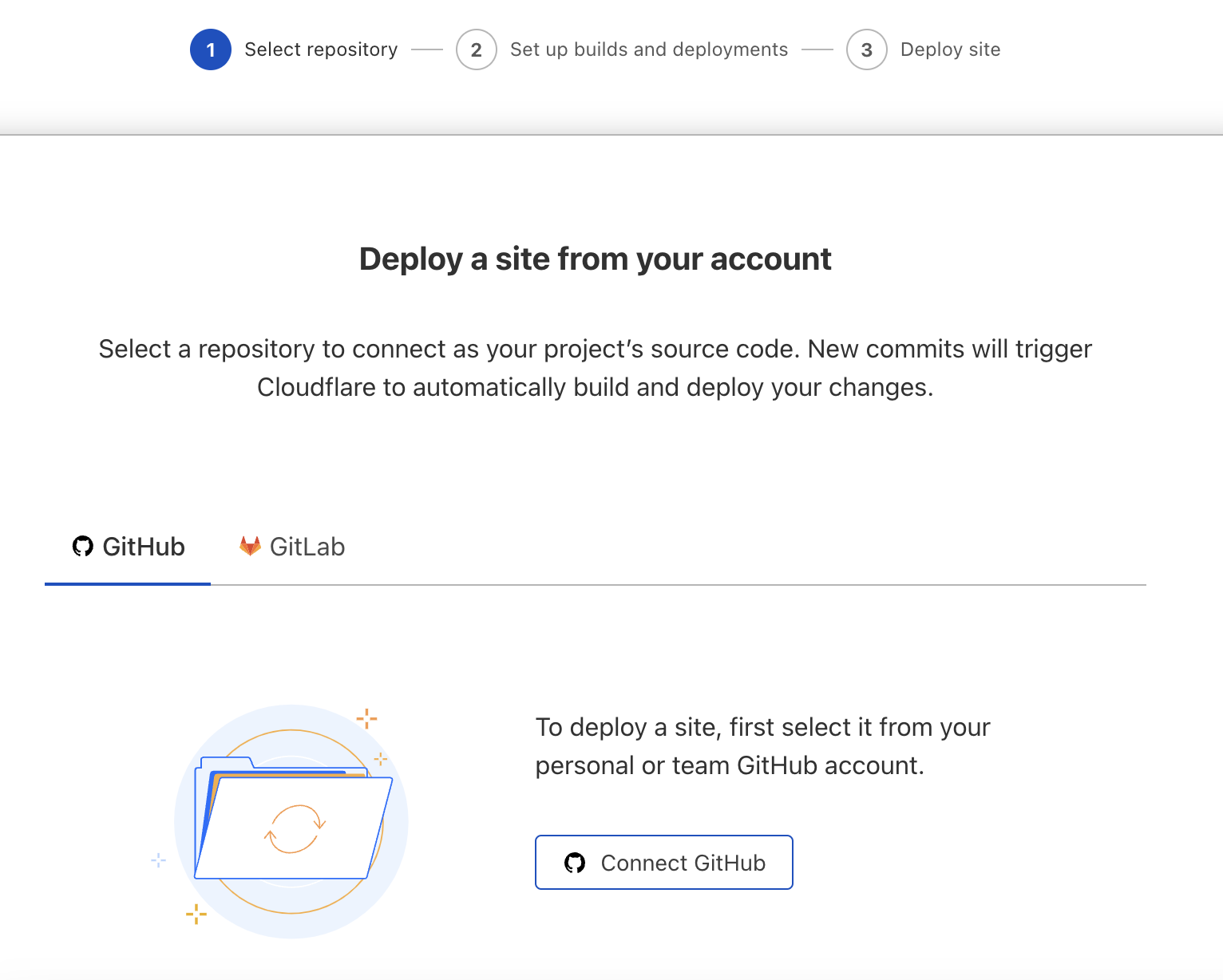Click the GitHub octocat icon in the tab

pos(83,547)
